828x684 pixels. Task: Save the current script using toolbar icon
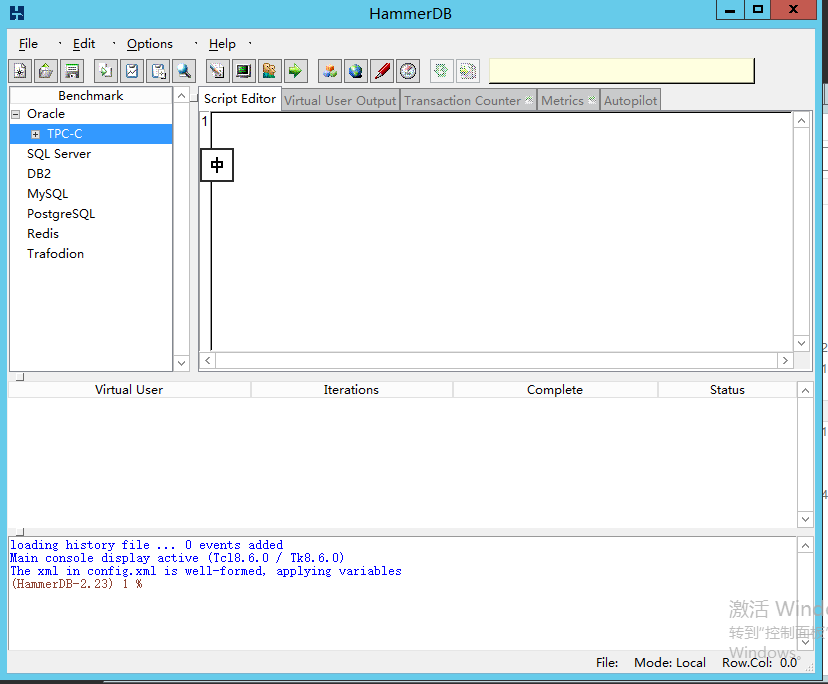[71, 70]
